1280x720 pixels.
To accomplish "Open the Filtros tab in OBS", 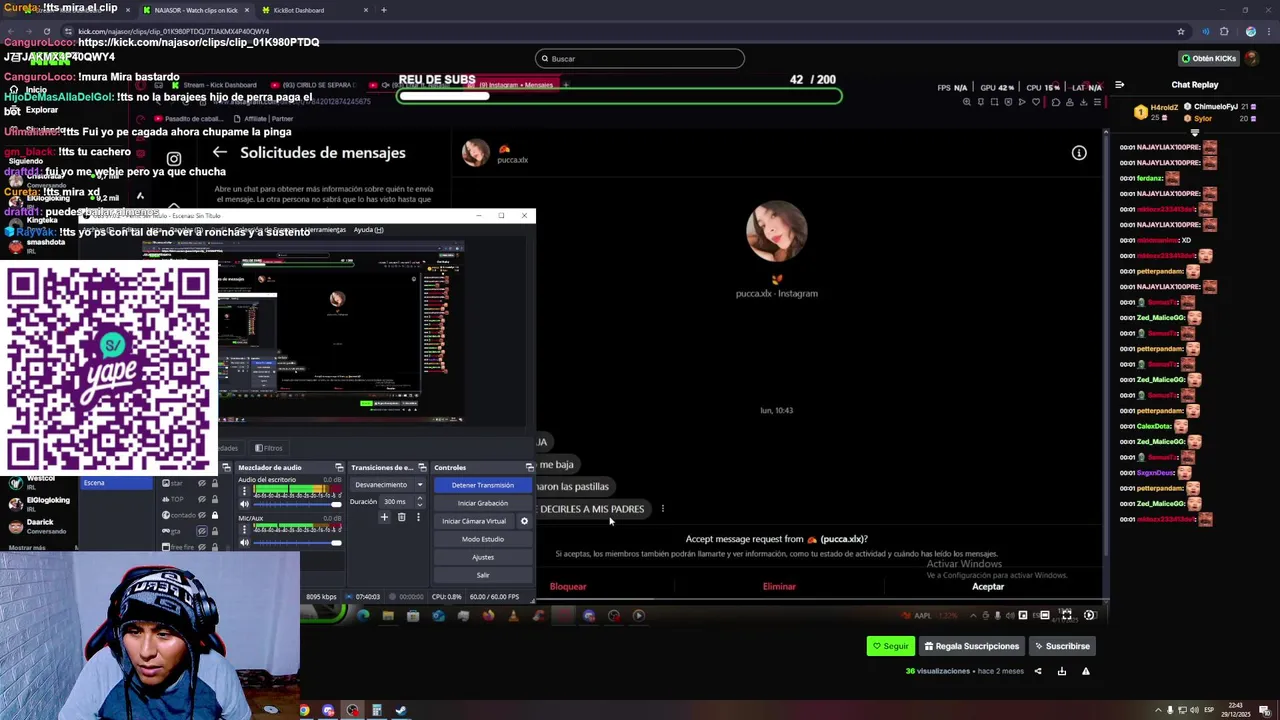I will coord(268,448).
